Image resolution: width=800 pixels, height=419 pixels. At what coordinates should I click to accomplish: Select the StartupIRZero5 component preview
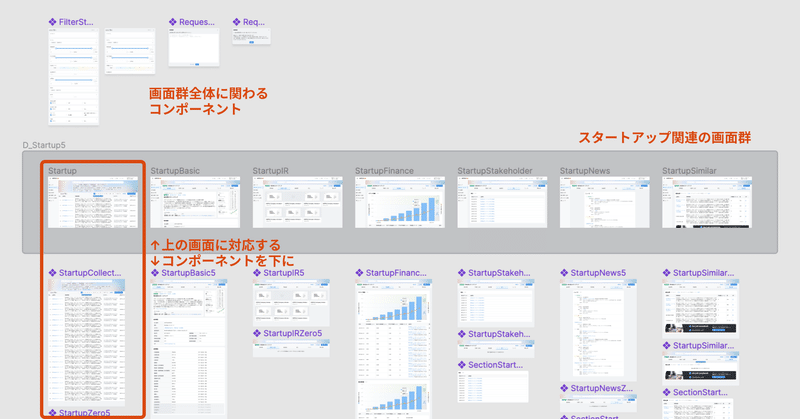tap(291, 348)
